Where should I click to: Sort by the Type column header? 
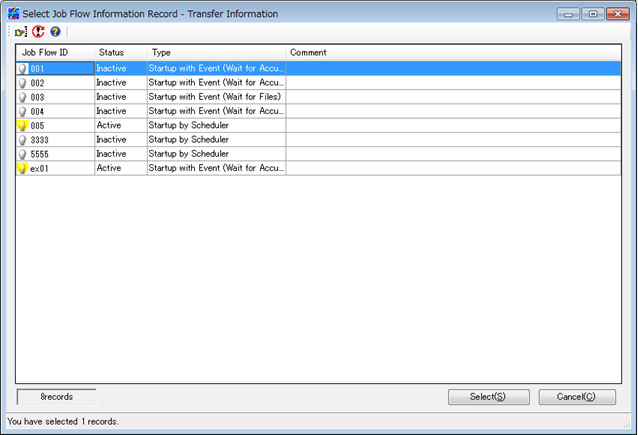[216, 52]
